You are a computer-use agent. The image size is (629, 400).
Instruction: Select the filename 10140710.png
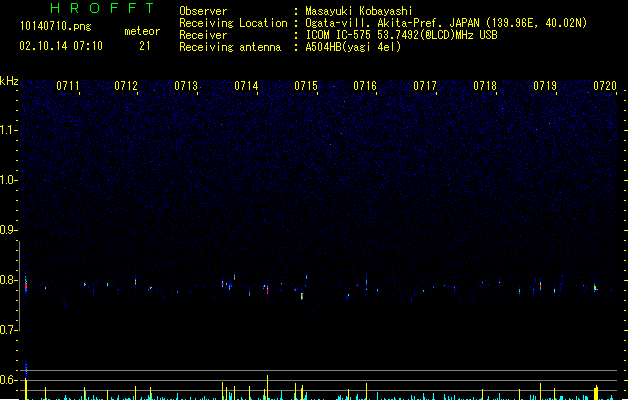[56, 26]
